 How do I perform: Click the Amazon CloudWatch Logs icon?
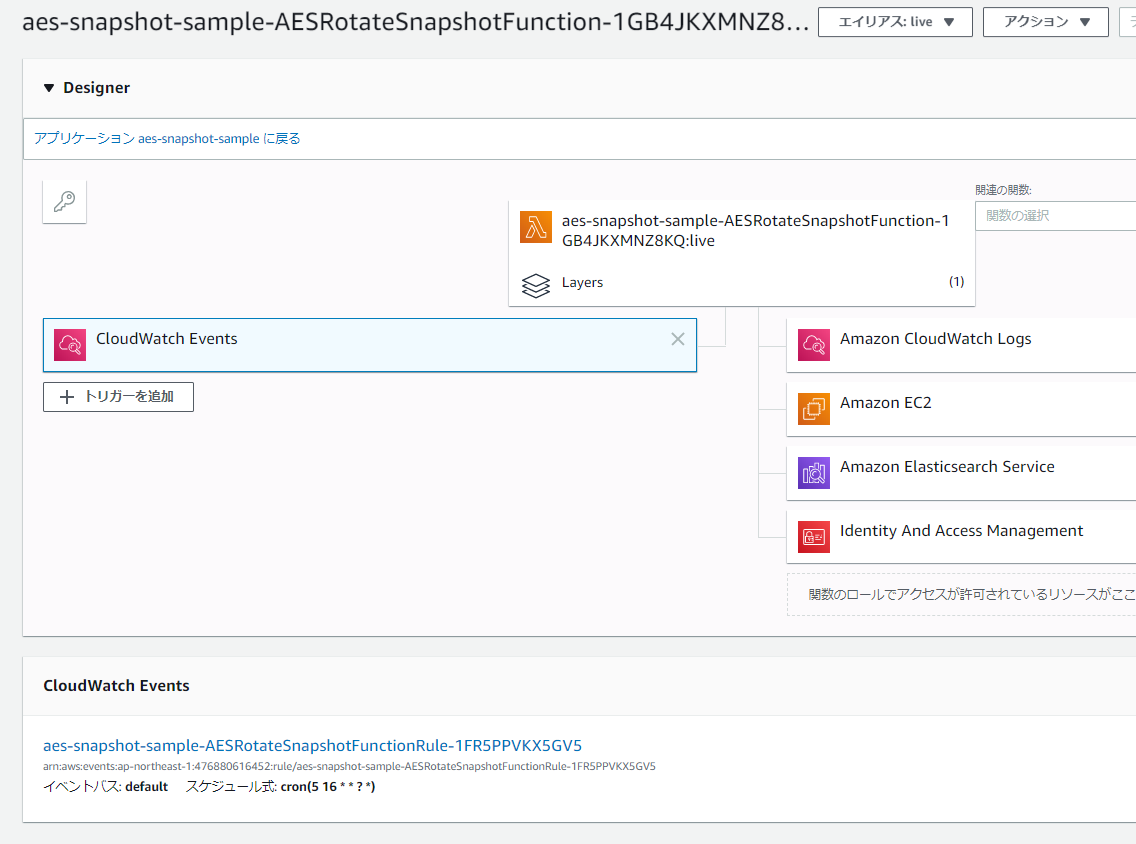click(x=814, y=345)
